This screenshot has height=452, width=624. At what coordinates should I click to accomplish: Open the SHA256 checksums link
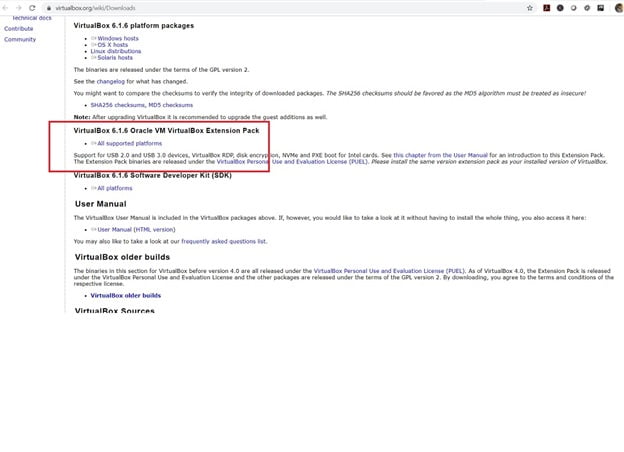117,105
